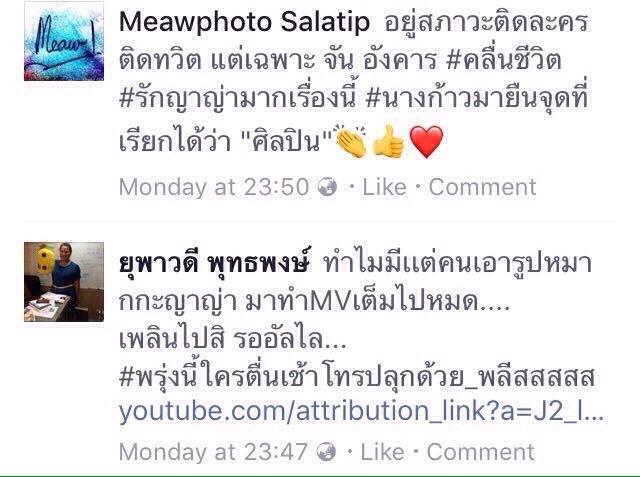The width and height of the screenshot is (640, 477).
Task: Click the clapping hands emoji
Action: coord(351,142)
